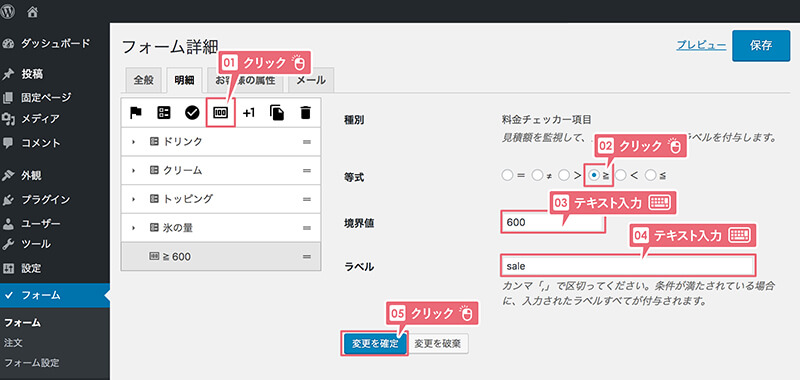The width and height of the screenshot is (800, 380).
Task: Click the 変更を確定 button
Action: point(375,344)
